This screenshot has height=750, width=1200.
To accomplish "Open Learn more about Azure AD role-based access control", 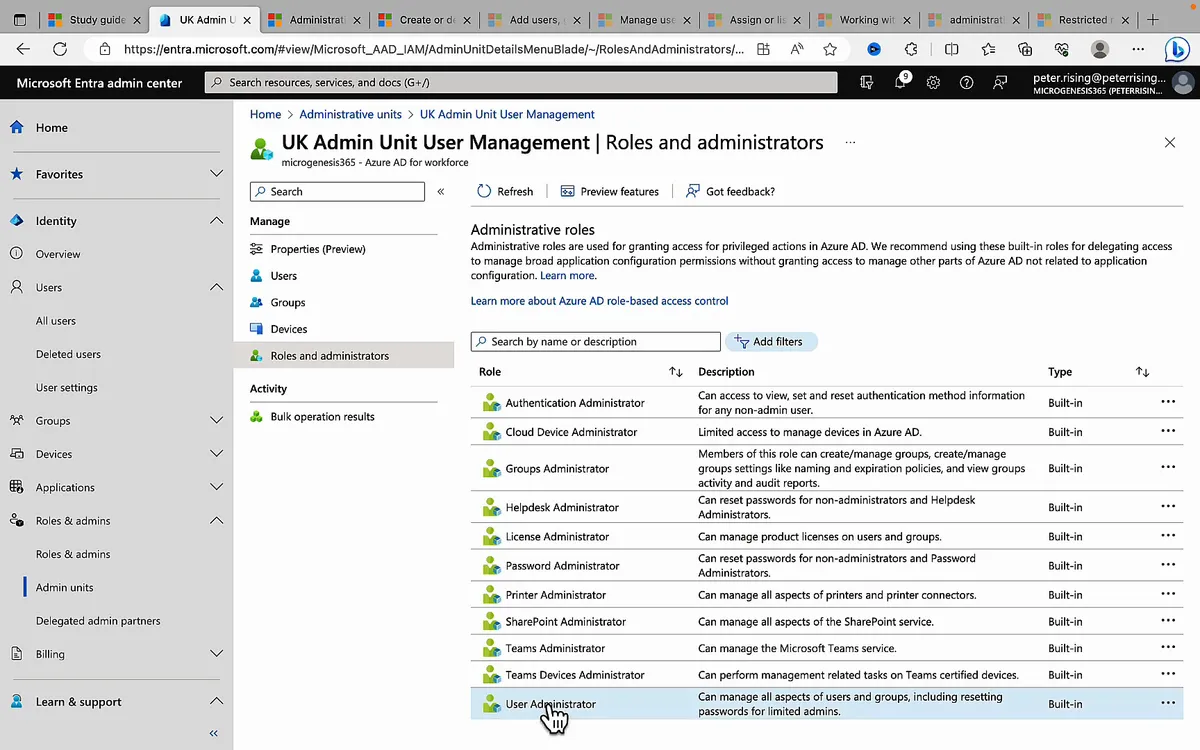I will tap(599, 301).
